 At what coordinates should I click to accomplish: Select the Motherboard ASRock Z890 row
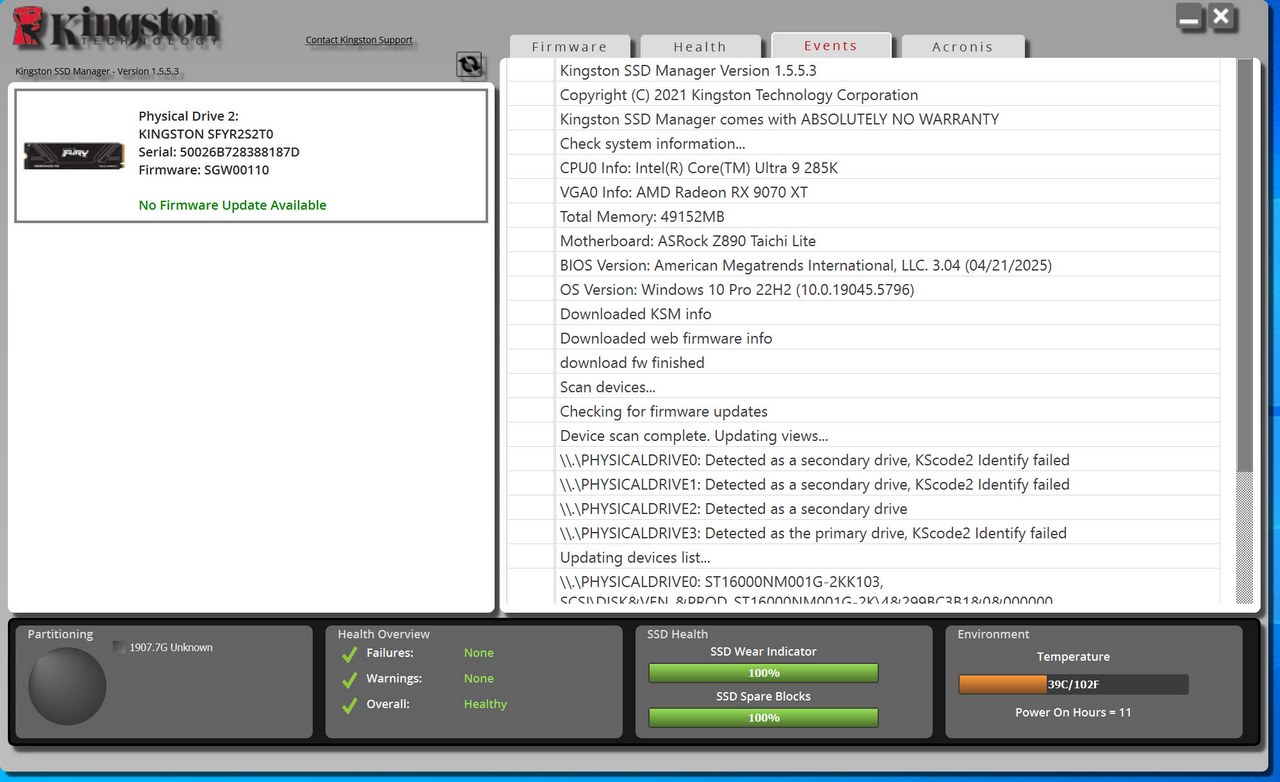click(863, 241)
